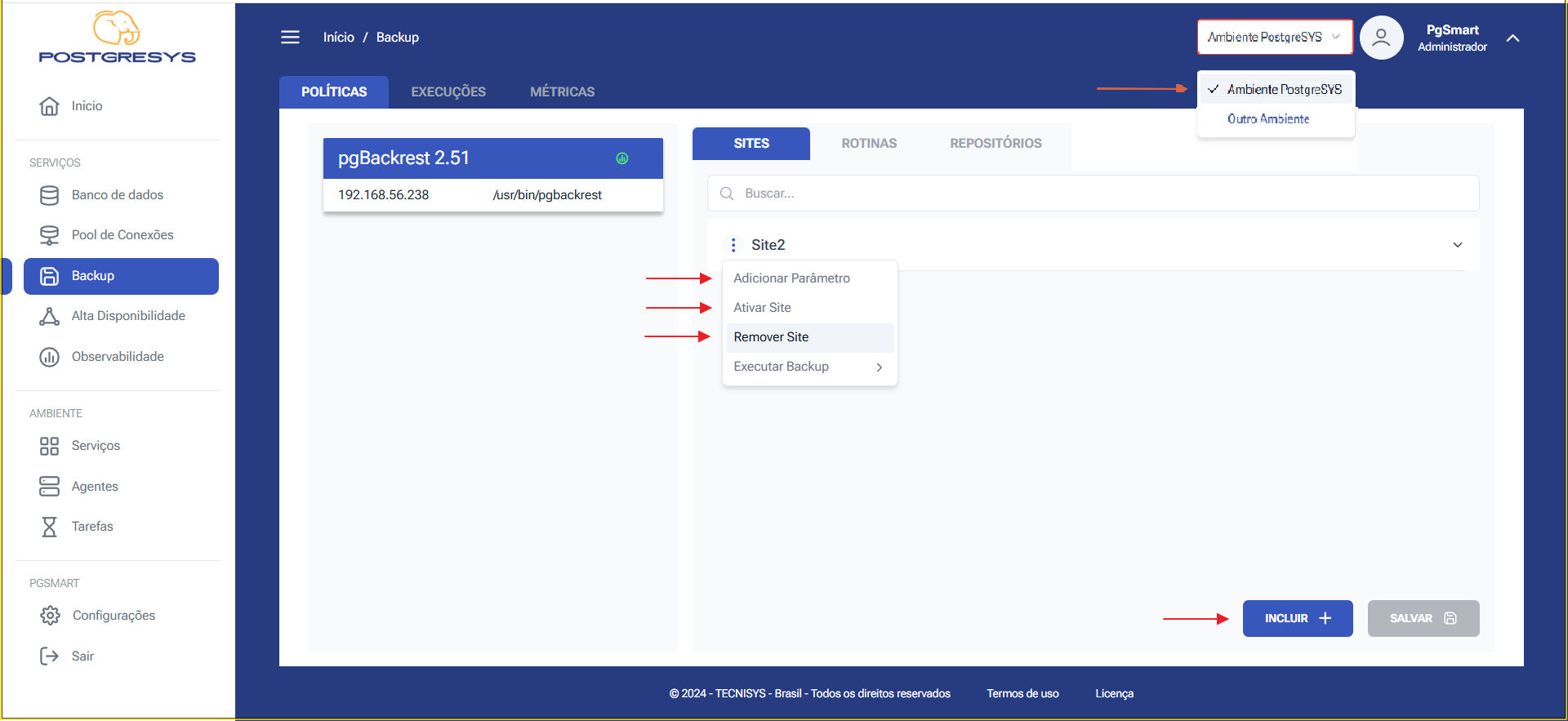Click the Observabilidade chart icon
Image resolution: width=1568 pixels, height=721 pixels.
coord(50,357)
